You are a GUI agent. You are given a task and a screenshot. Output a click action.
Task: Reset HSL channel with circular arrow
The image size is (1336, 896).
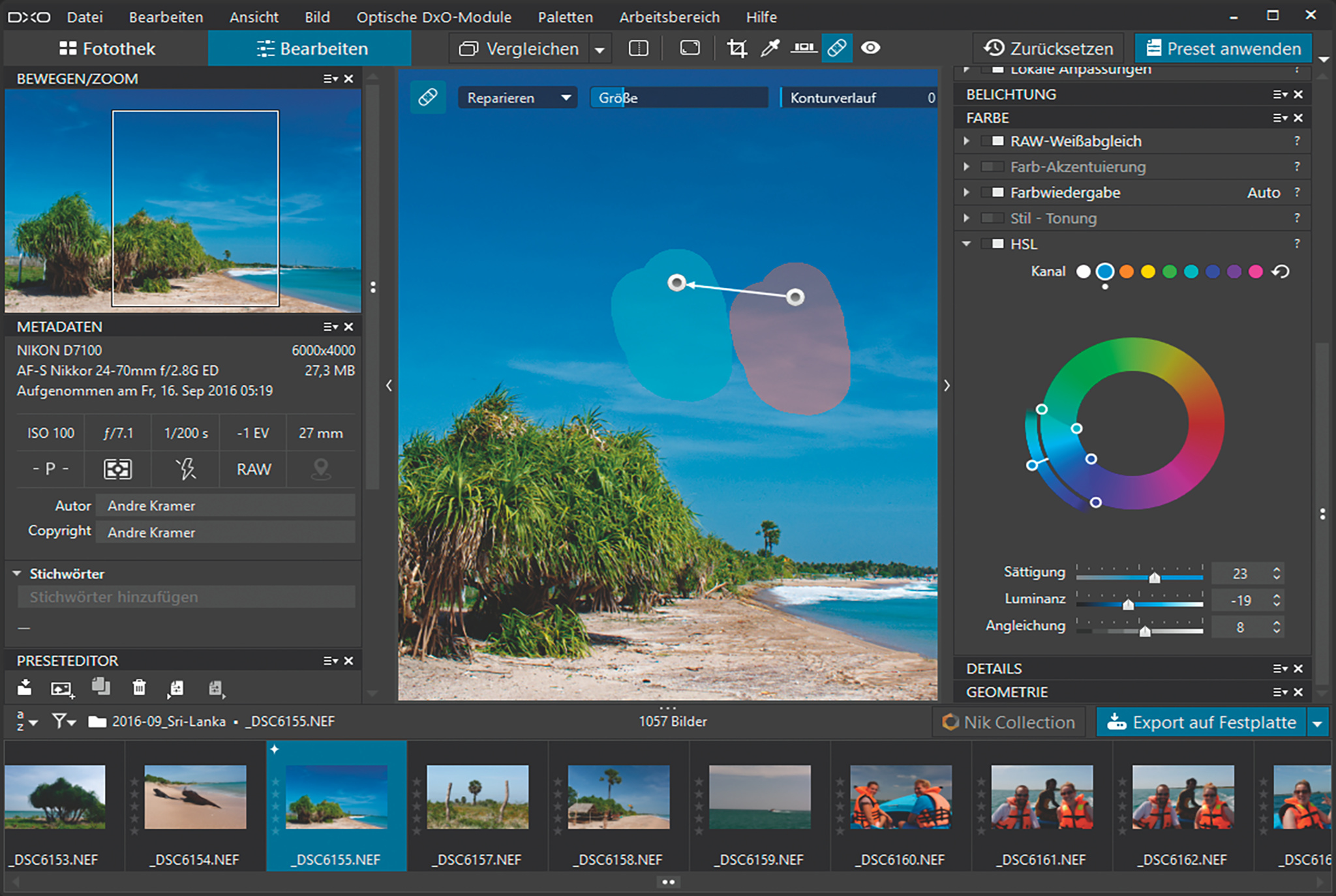1281,271
